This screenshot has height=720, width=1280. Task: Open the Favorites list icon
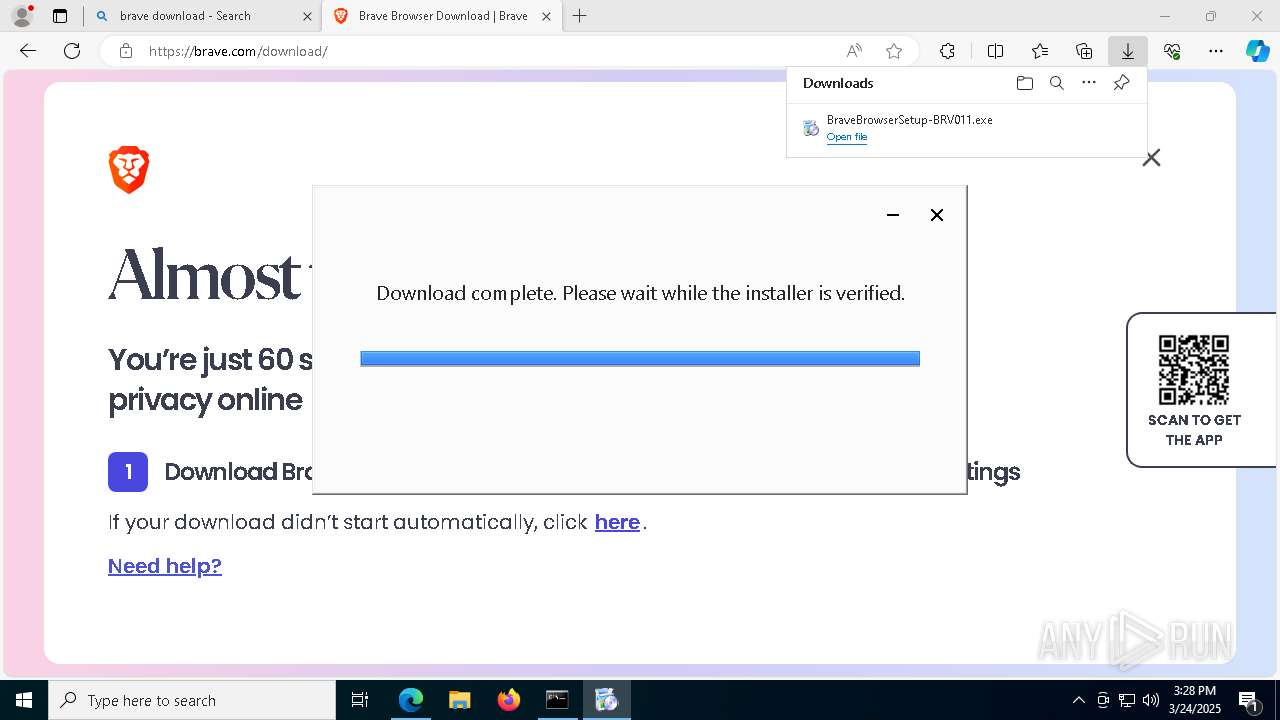tap(1040, 51)
